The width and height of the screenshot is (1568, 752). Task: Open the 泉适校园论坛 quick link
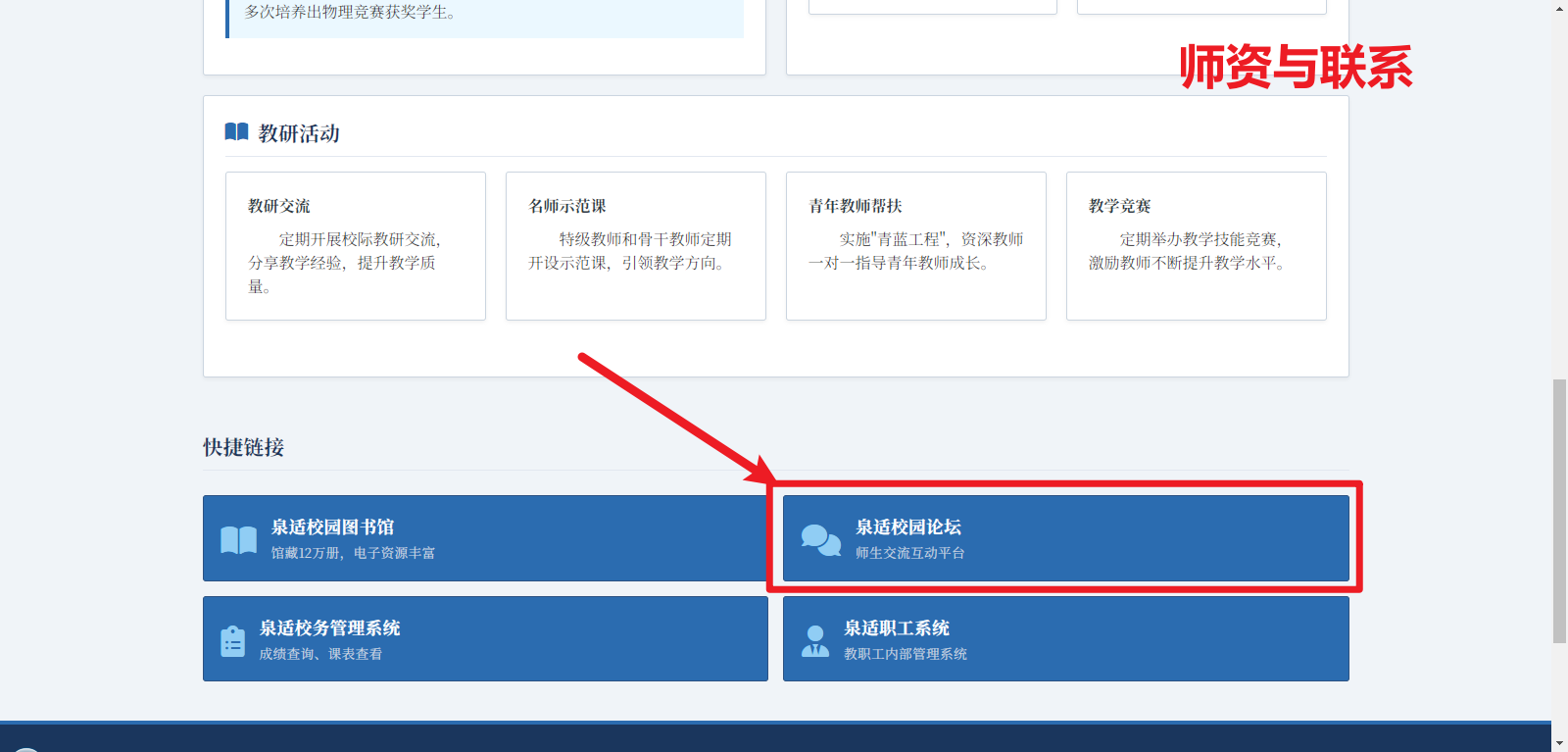point(1065,538)
